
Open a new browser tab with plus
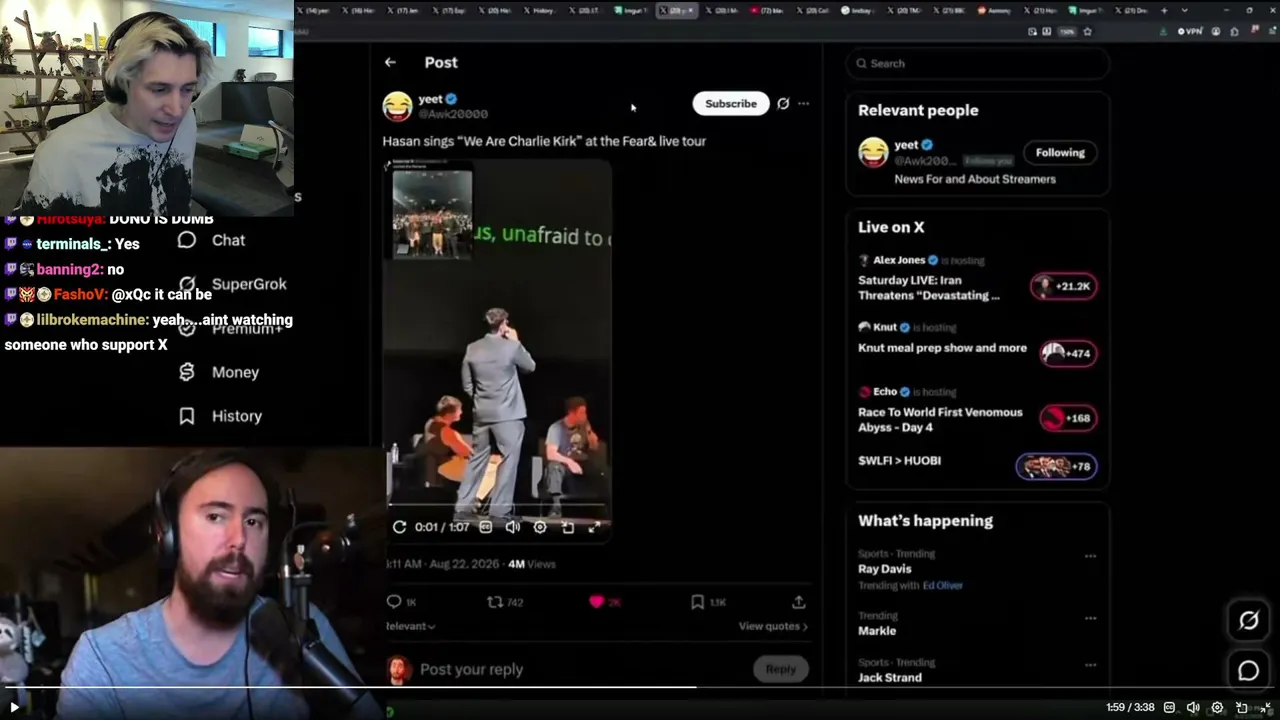click(x=1164, y=10)
